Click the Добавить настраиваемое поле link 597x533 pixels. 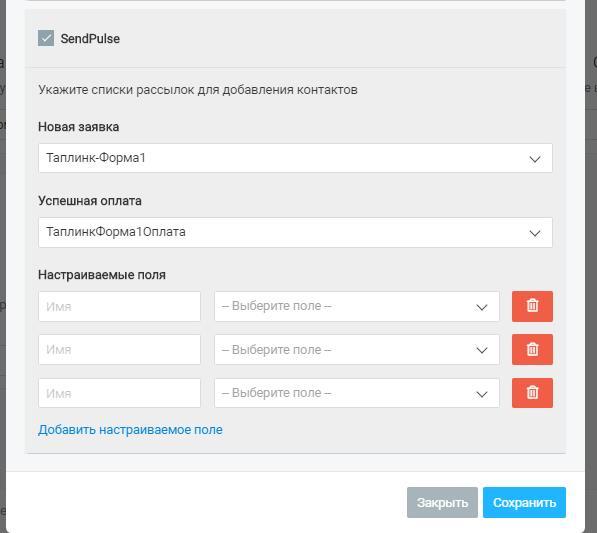130,430
